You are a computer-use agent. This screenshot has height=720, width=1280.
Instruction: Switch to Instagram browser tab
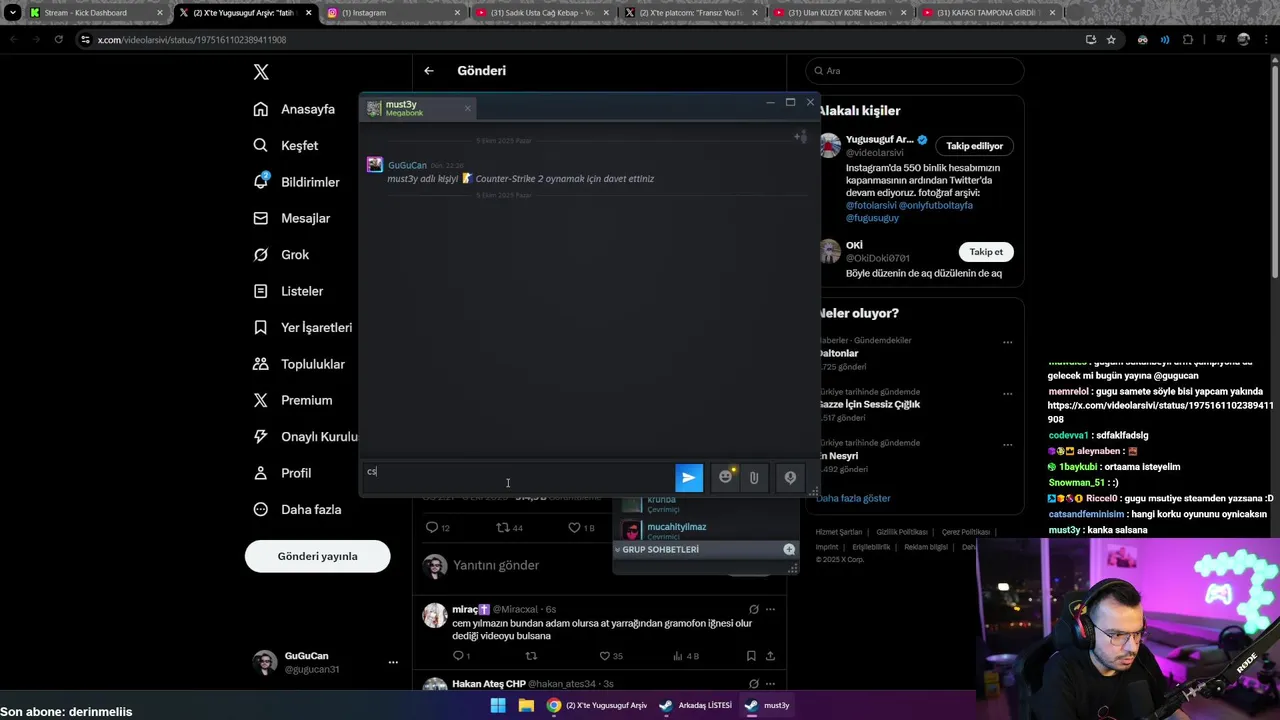tap(395, 13)
